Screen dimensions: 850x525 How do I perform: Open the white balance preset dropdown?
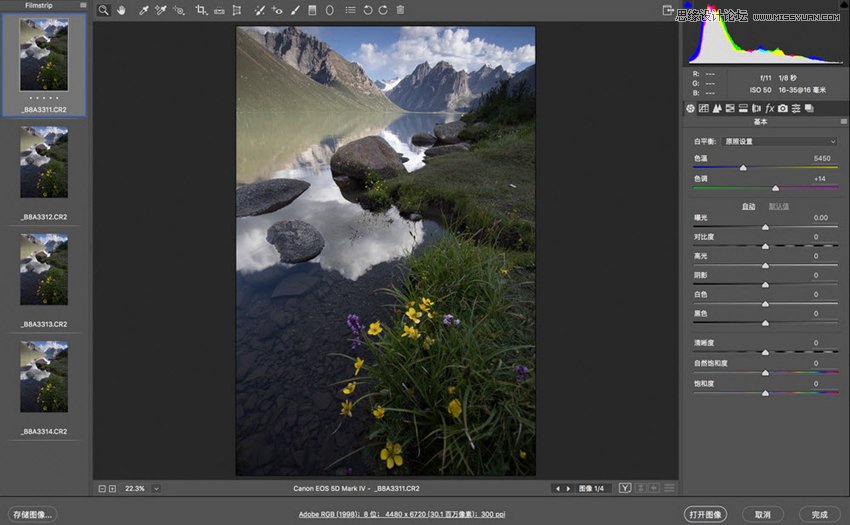click(x=779, y=141)
